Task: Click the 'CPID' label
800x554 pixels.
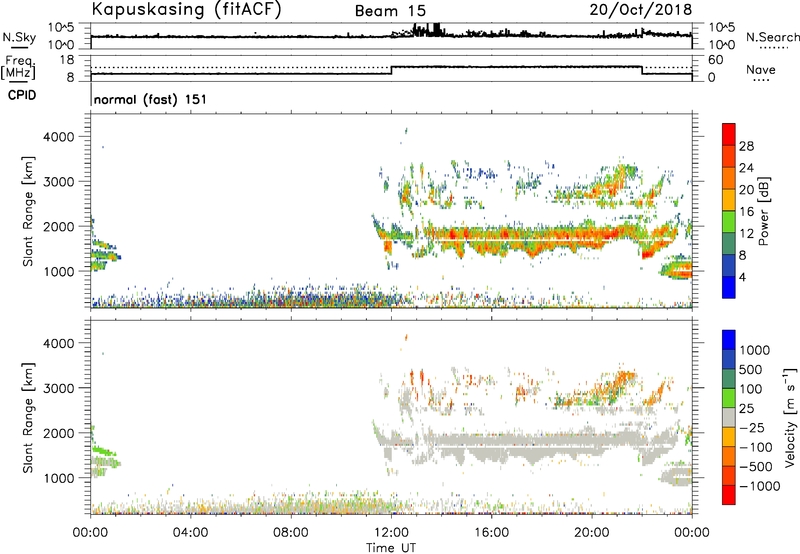Action: click(22, 95)
